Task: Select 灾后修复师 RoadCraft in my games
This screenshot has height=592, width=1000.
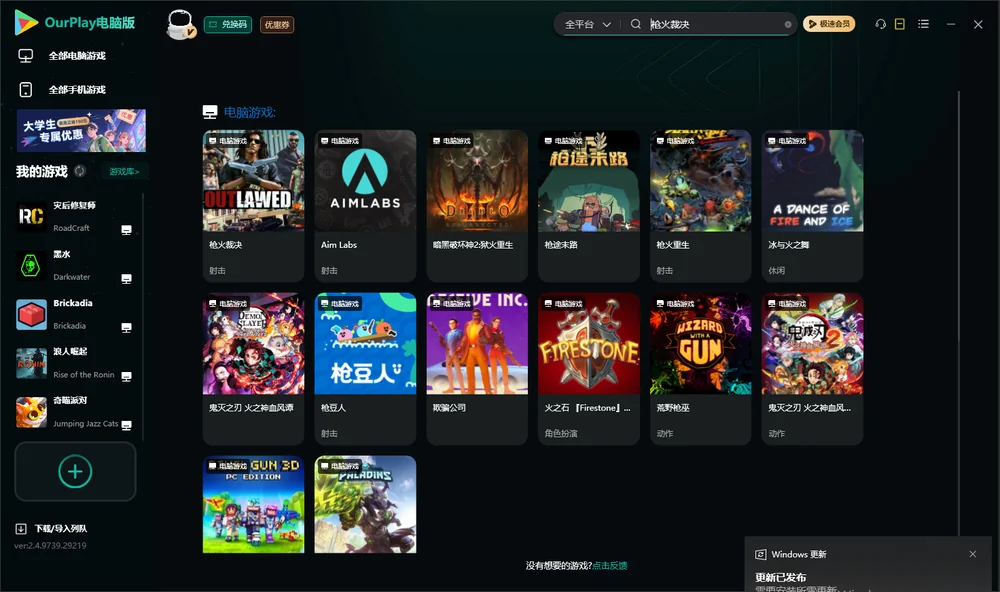Action: pyautogui.click(x=75, y=217)
